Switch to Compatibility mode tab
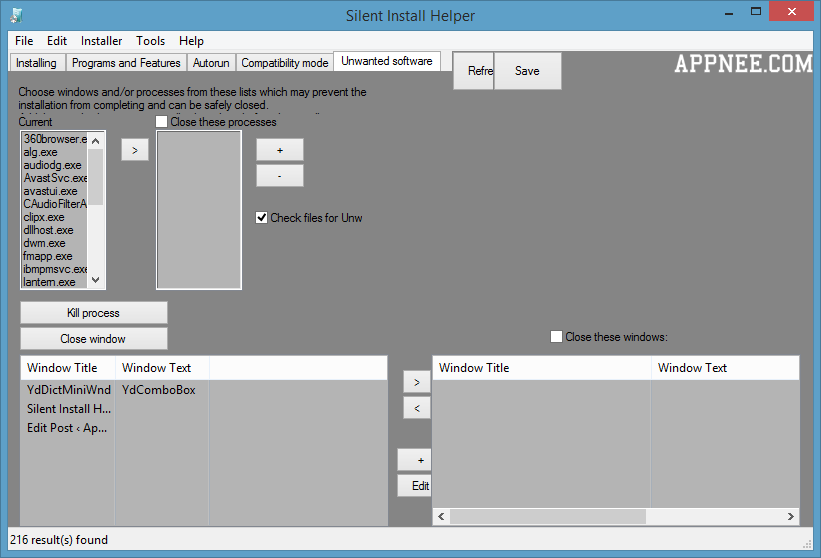The image size is (821, 558). [285, 63]
